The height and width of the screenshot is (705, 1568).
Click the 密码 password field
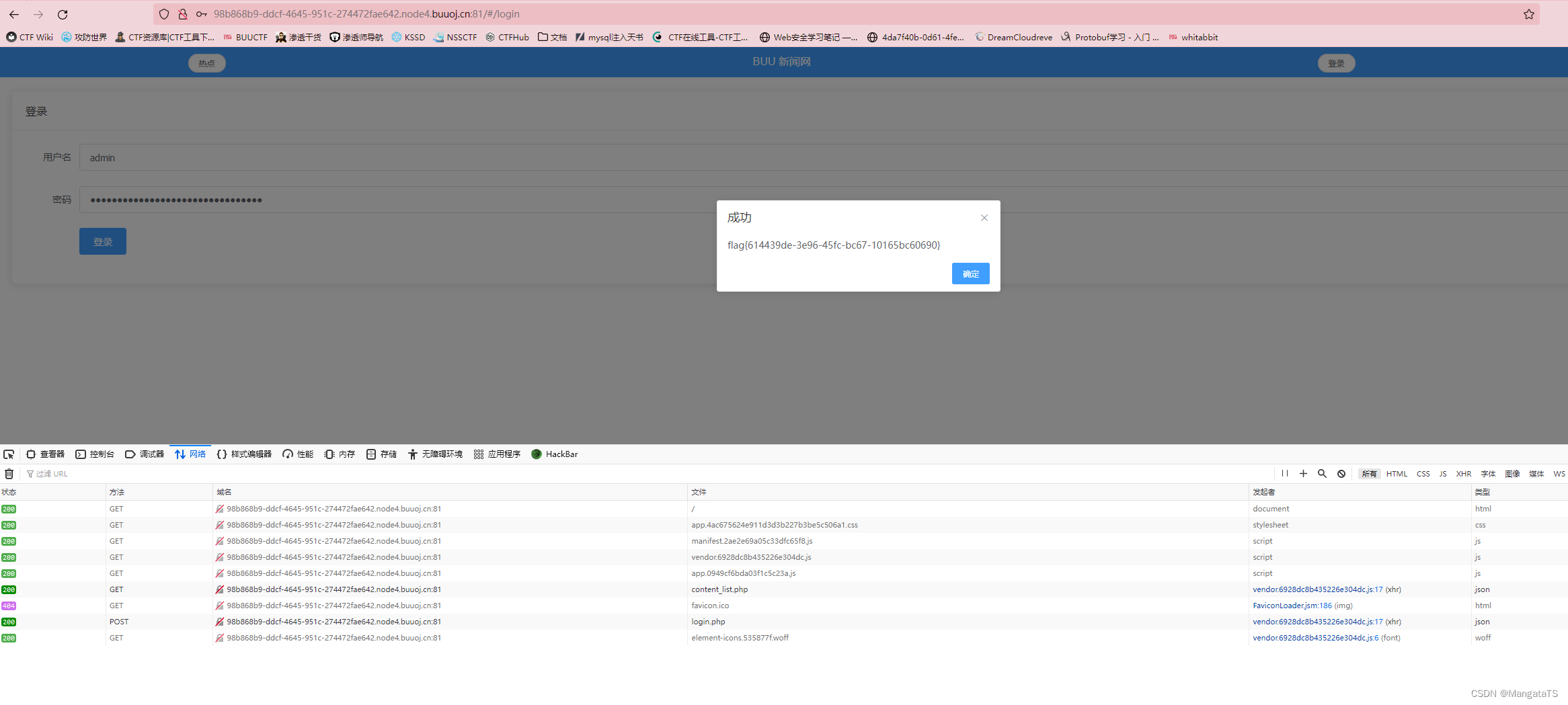pos(824,200)
